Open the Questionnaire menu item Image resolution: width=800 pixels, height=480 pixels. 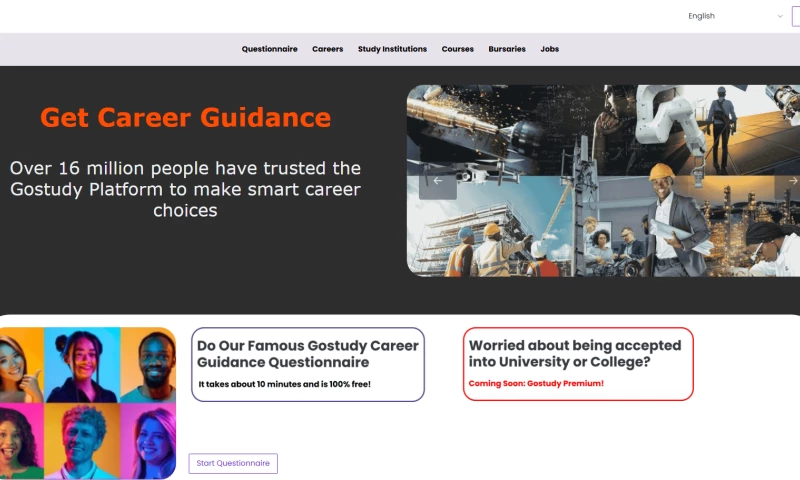[269, 49]
